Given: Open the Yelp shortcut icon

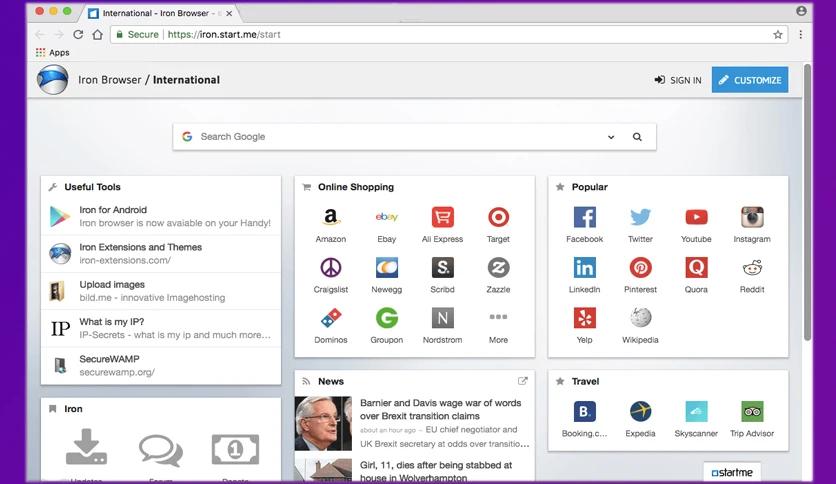Looking at the screenshot, I should pos(584,318).
